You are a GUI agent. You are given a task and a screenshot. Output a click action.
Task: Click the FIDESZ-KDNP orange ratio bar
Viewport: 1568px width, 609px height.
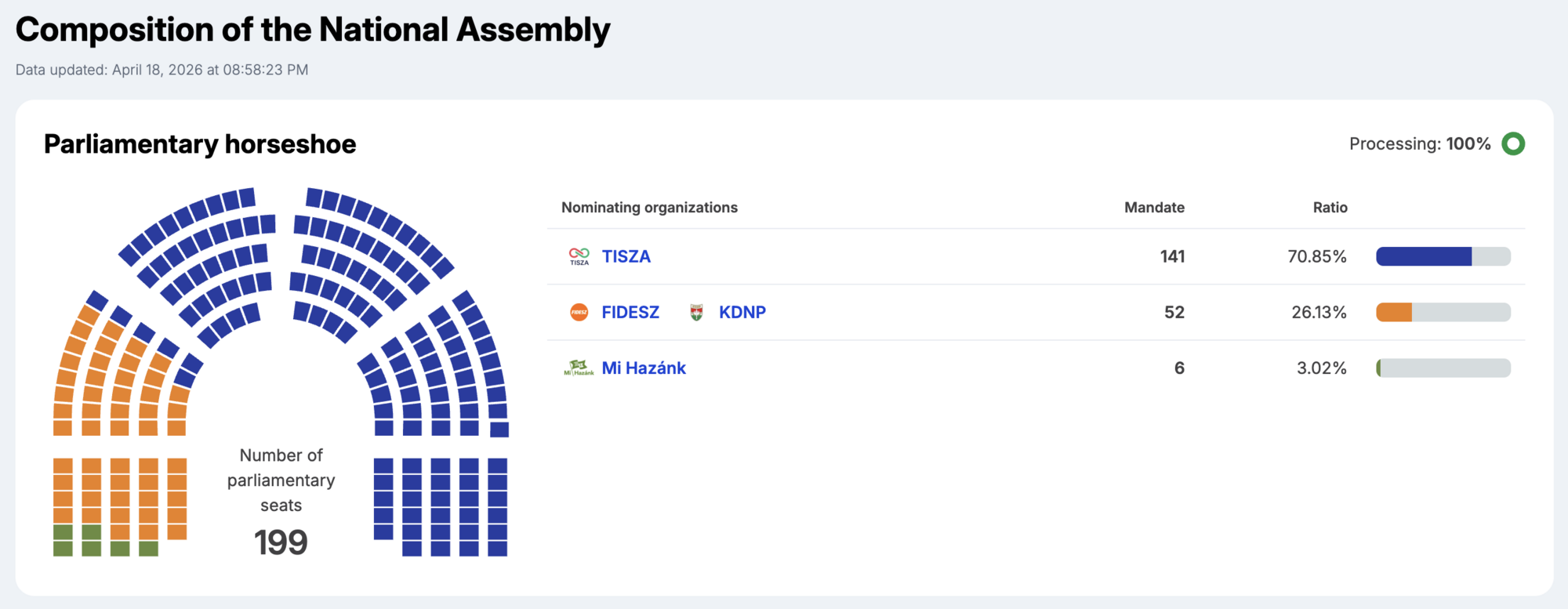[x=1394, y=312]
